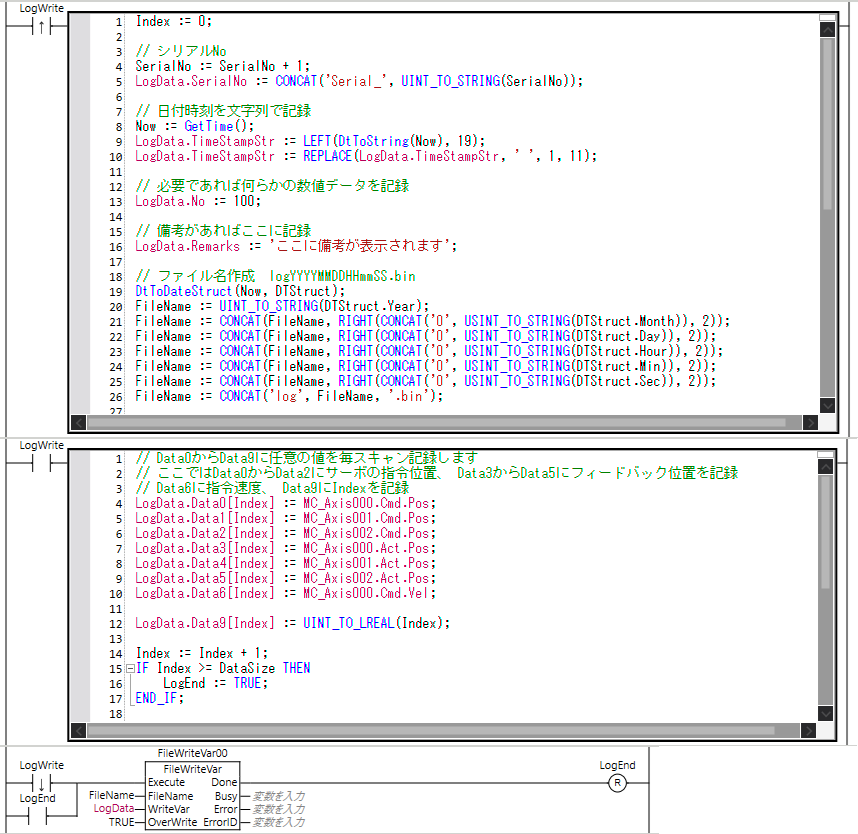Click the second editor's vertical scrollbar thumb
Viewport: 858px width, 834px height.
point(826,530)
